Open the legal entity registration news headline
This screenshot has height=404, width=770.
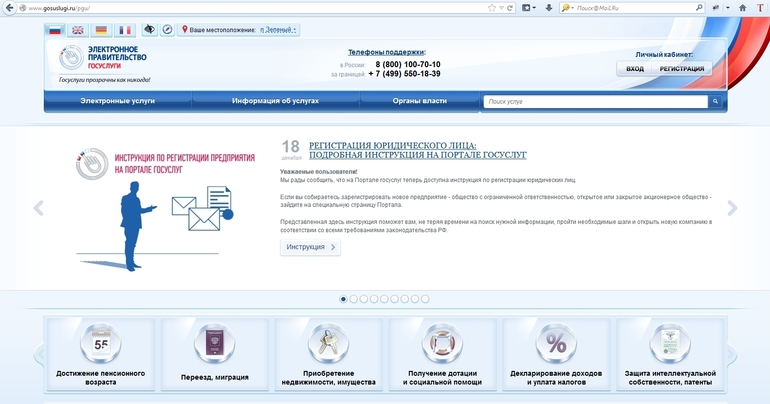click(x=417, y=150)
